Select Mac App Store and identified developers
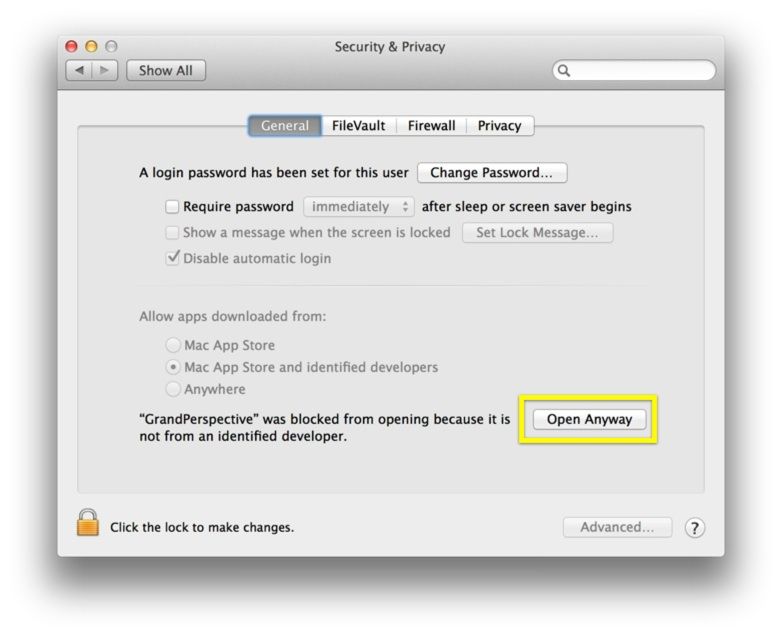This screenshot has height=636, width=782. (173, 367)
